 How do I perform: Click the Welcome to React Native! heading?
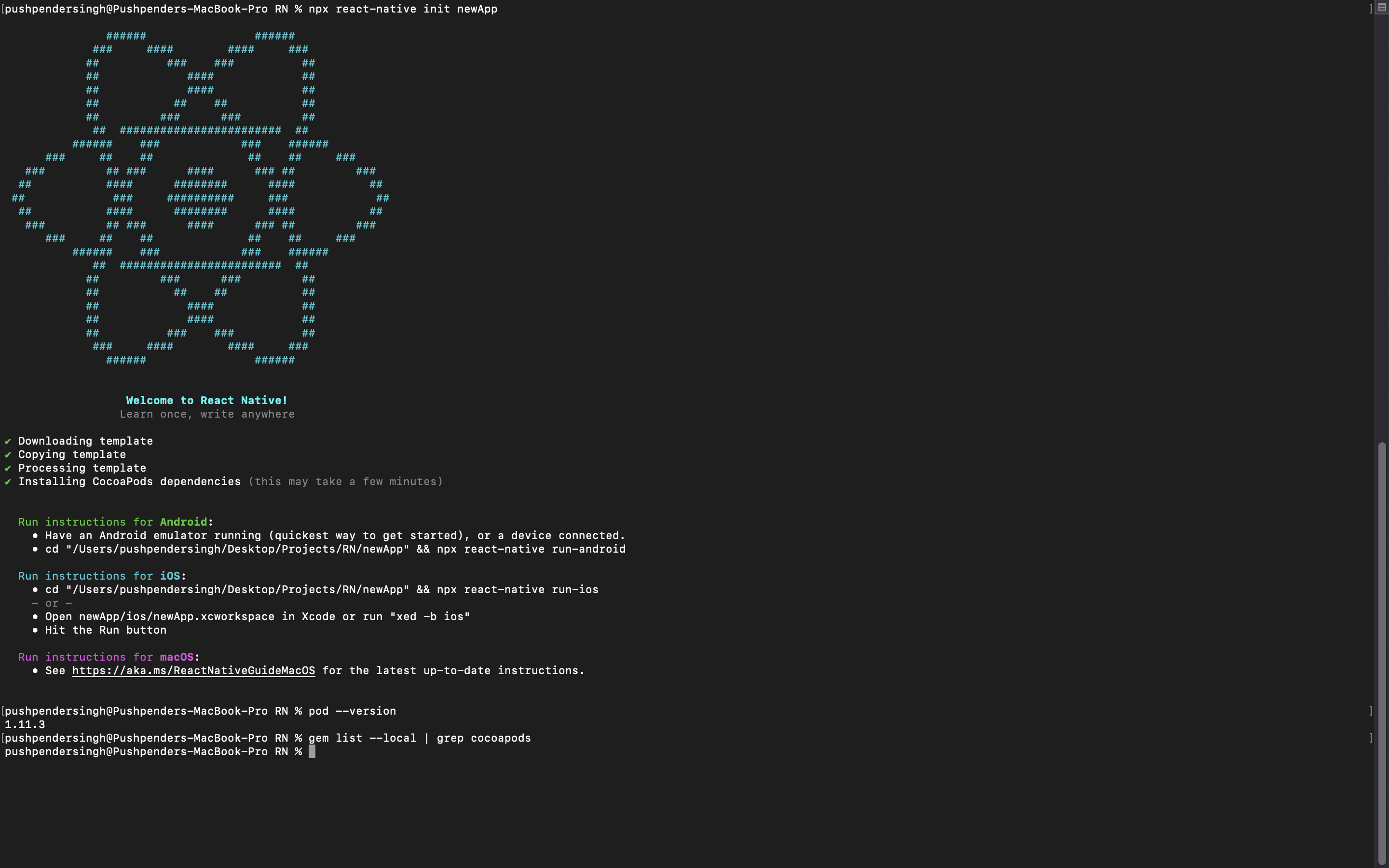[x=206, y=400]
